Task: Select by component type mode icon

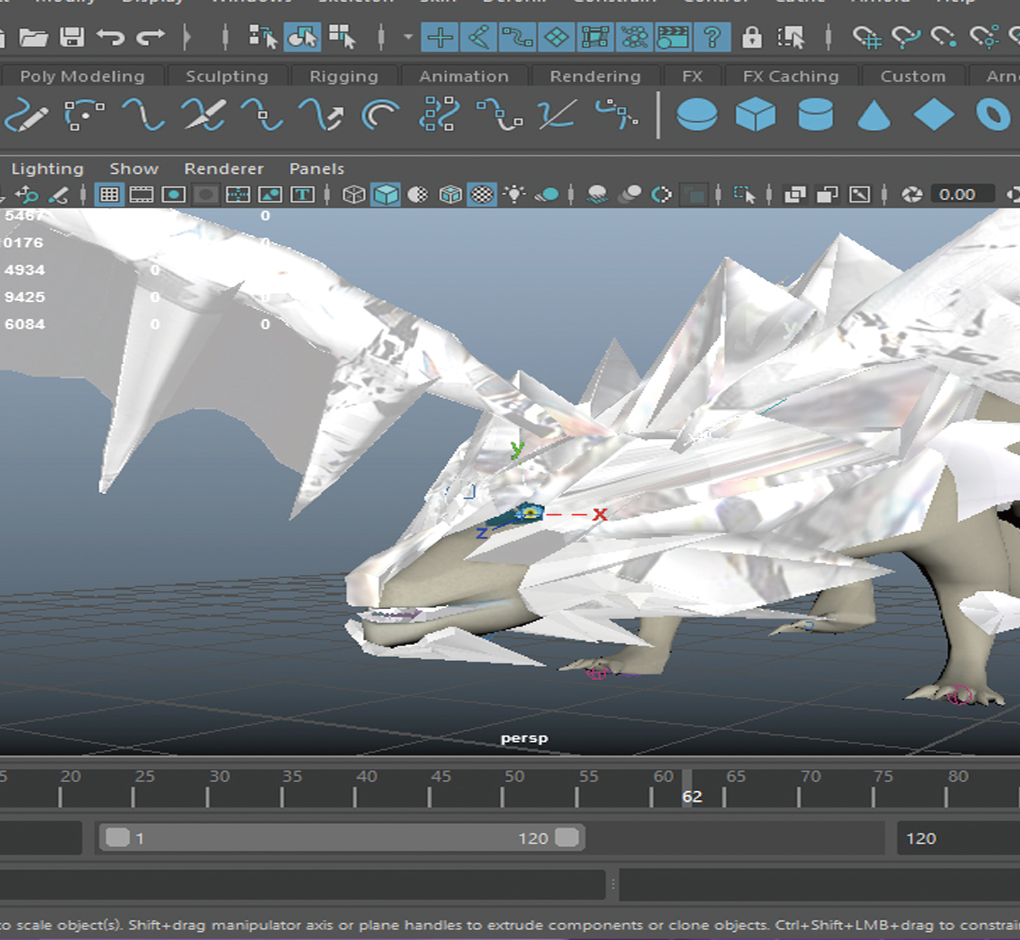Action: [x=342, y=37]
